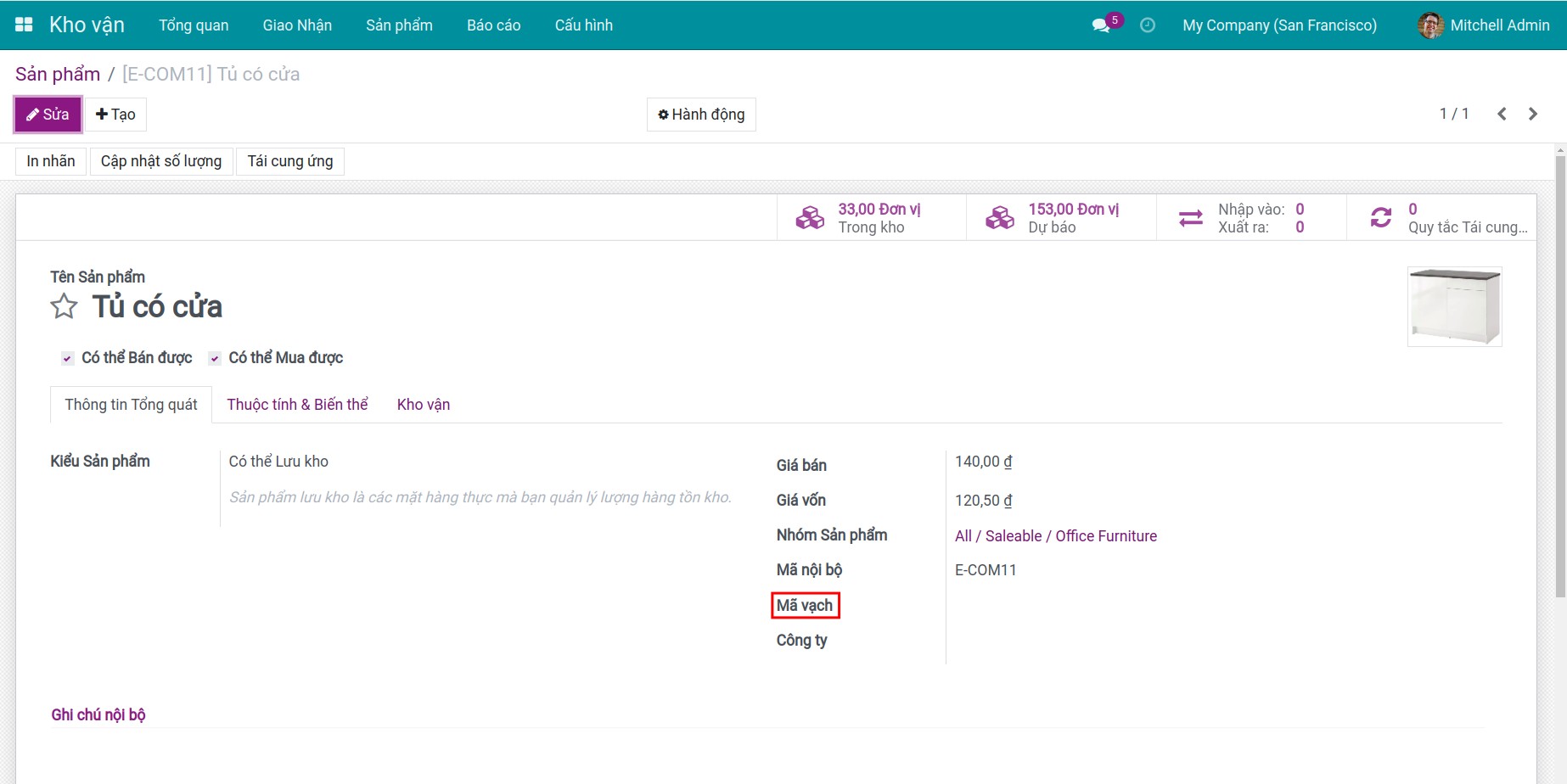
Task: Click the internal reference value E-COM11
Action: pyautogui.click(x=986, y=570)
